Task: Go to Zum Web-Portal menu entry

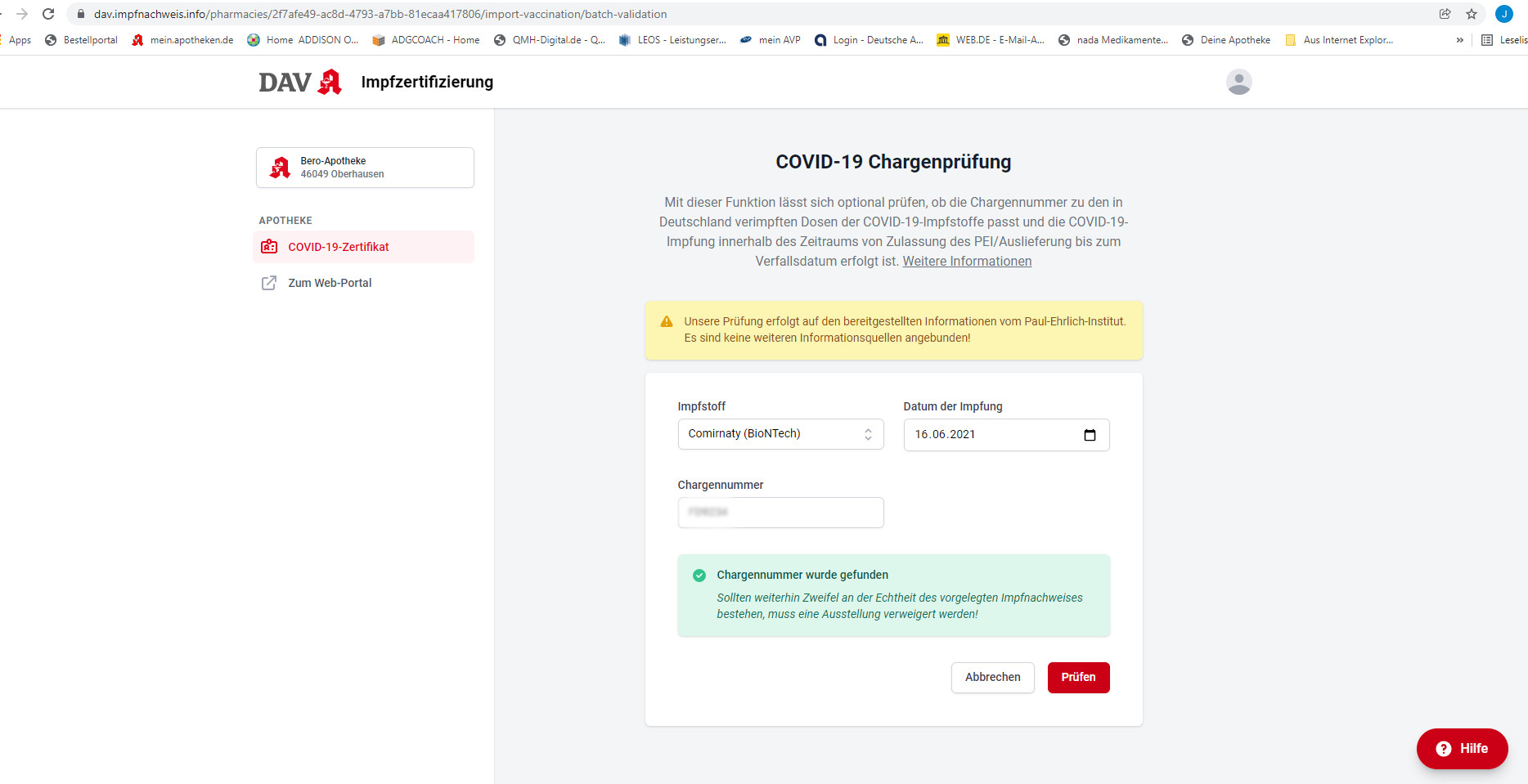Action: pyautogui.click(x=330, y=283)
